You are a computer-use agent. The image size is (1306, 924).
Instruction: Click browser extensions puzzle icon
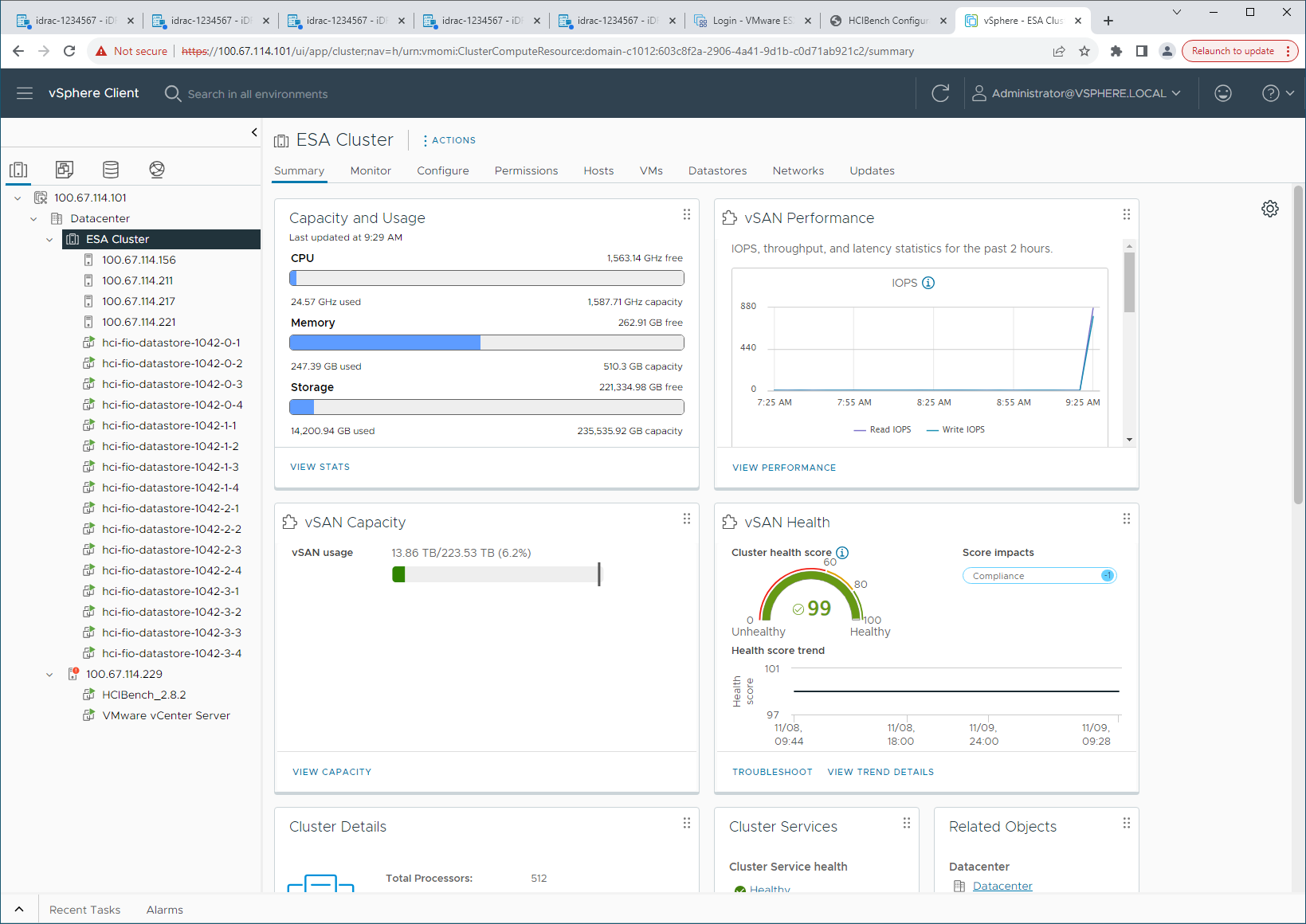(1116, 51)
